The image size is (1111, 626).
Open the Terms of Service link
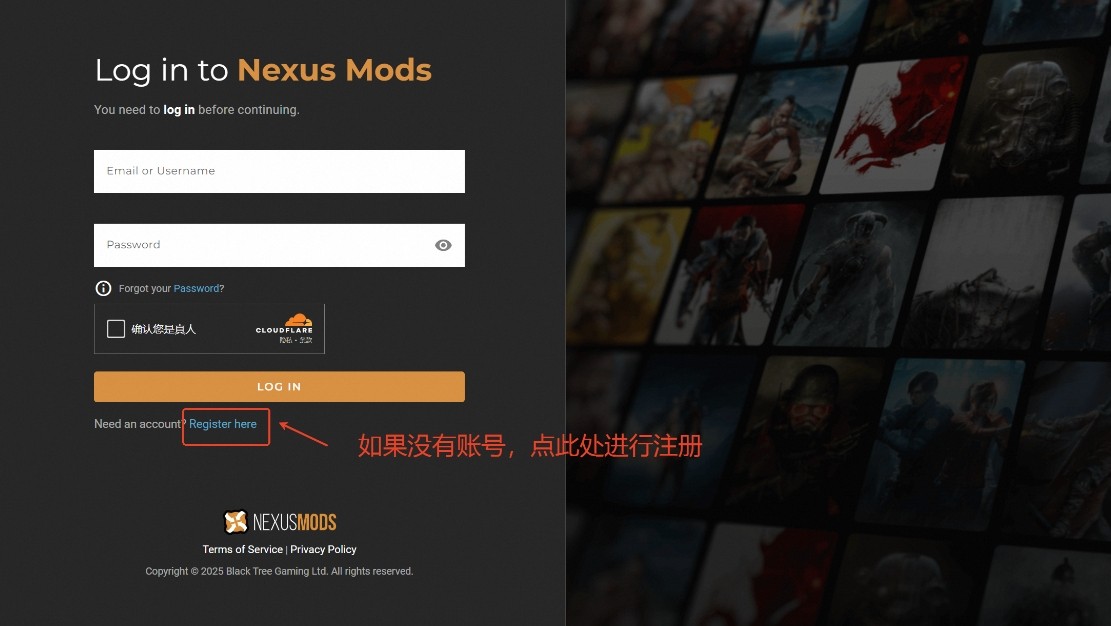pyautogui.click(x=242, y=549)
